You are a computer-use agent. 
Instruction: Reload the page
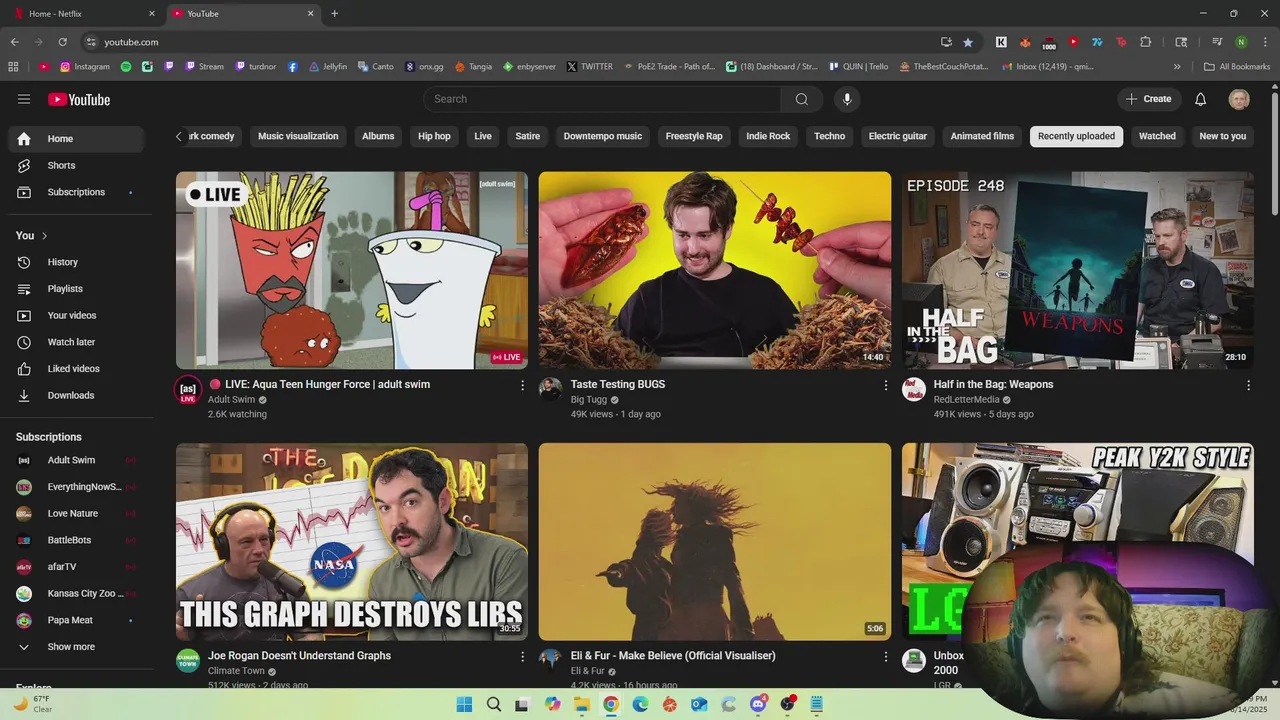tap(62, 42)
